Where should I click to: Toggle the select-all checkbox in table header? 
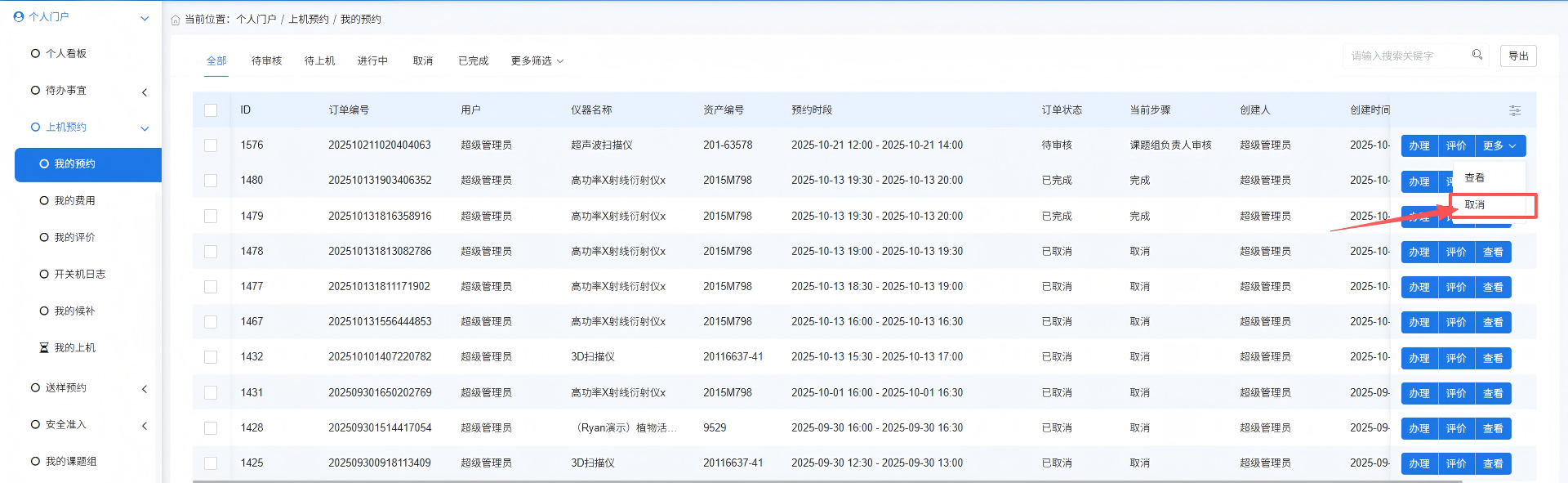(x=211, y=110)
